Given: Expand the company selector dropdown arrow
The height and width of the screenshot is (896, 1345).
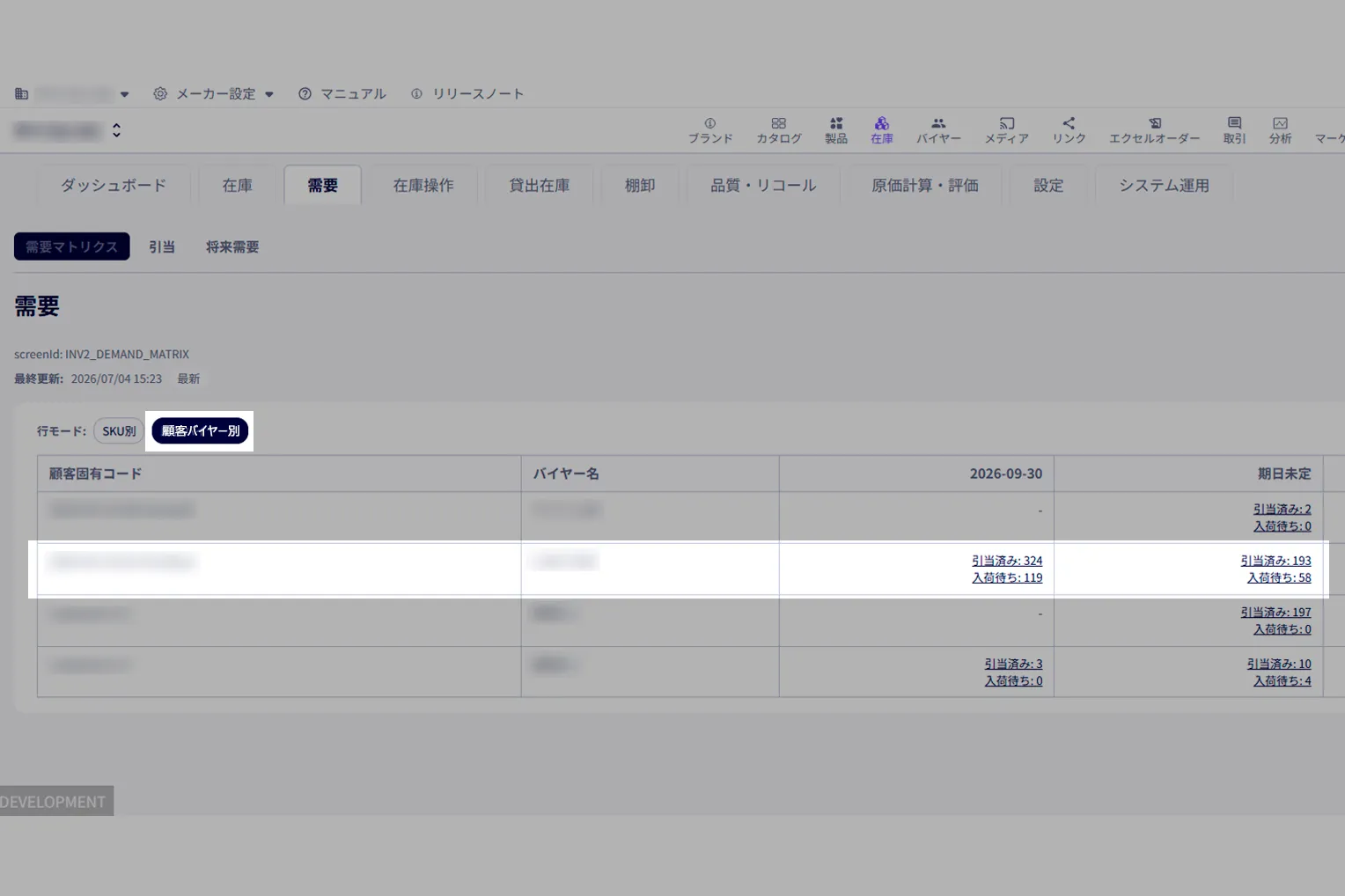Looking at the screenshot, I should coord(124,94).
